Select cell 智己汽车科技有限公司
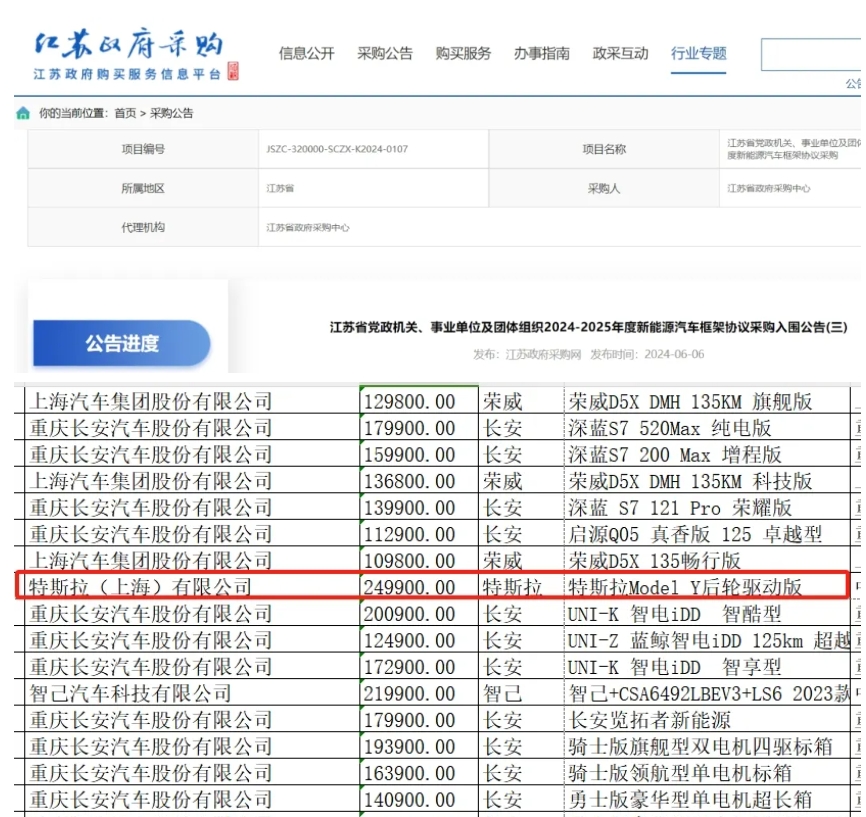The image size is (866, 817). [x=192, y=693]
